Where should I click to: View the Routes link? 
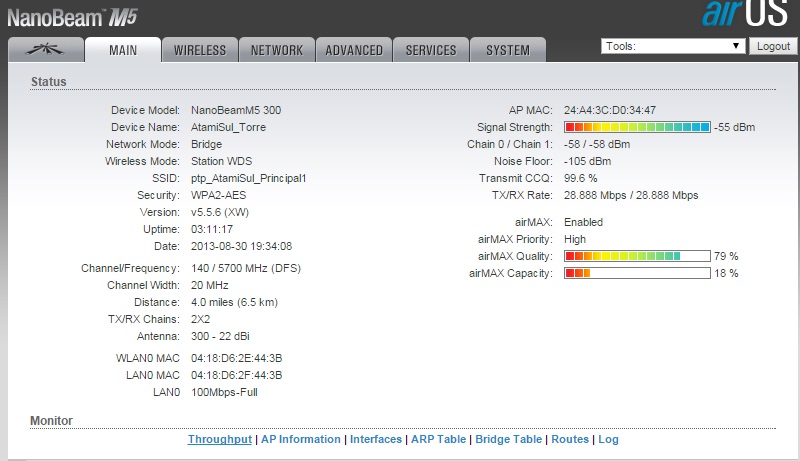click(570, 439)
